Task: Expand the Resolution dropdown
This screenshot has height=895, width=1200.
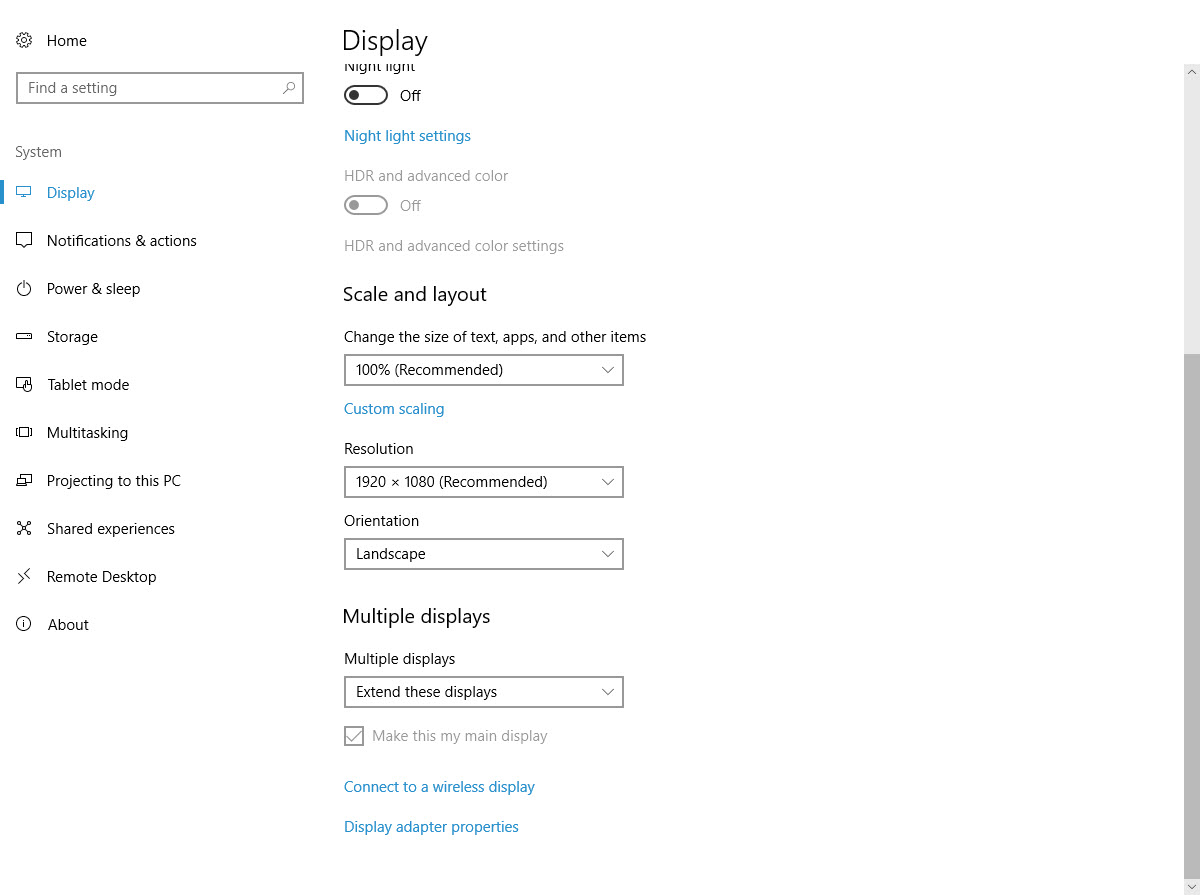Action: 484,482
